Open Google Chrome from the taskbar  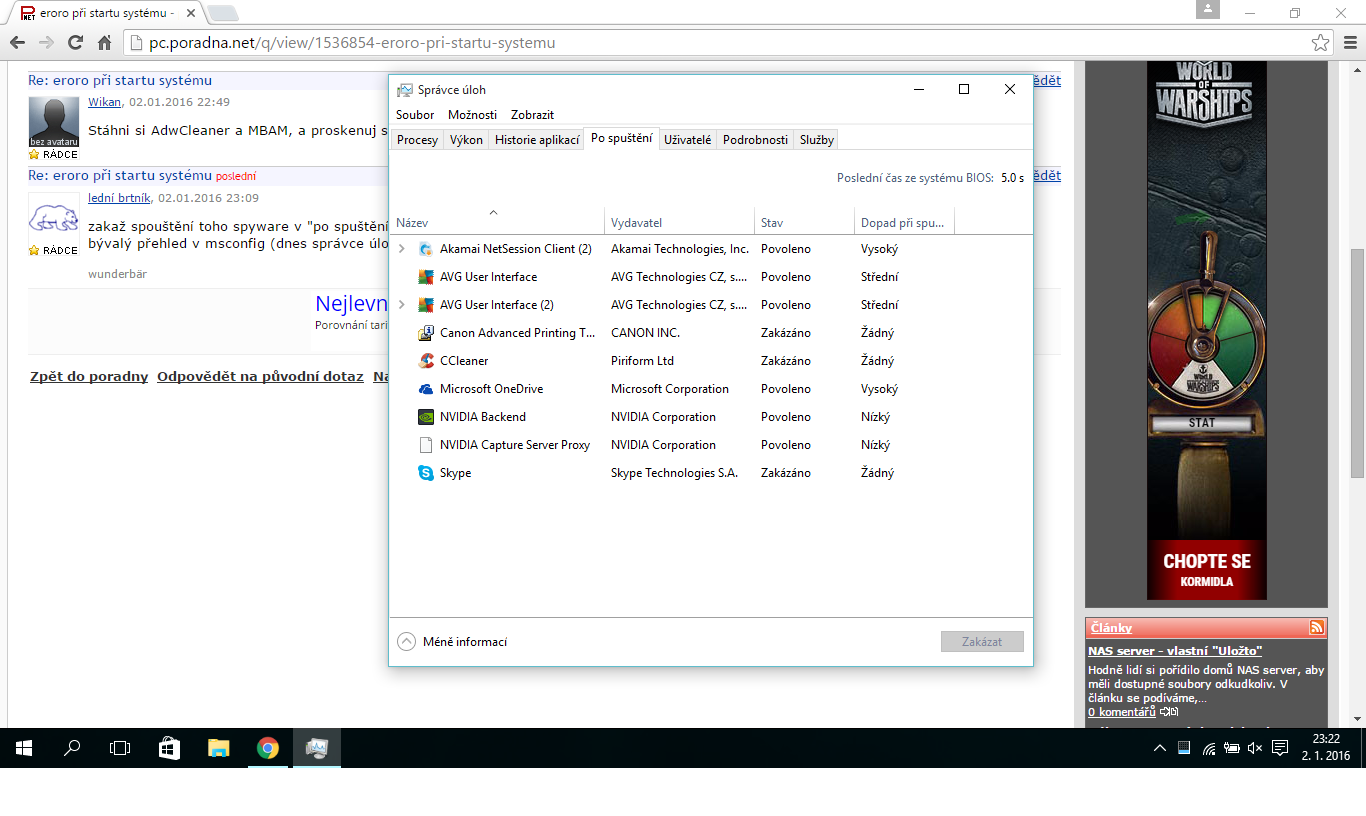click(267, 748)
